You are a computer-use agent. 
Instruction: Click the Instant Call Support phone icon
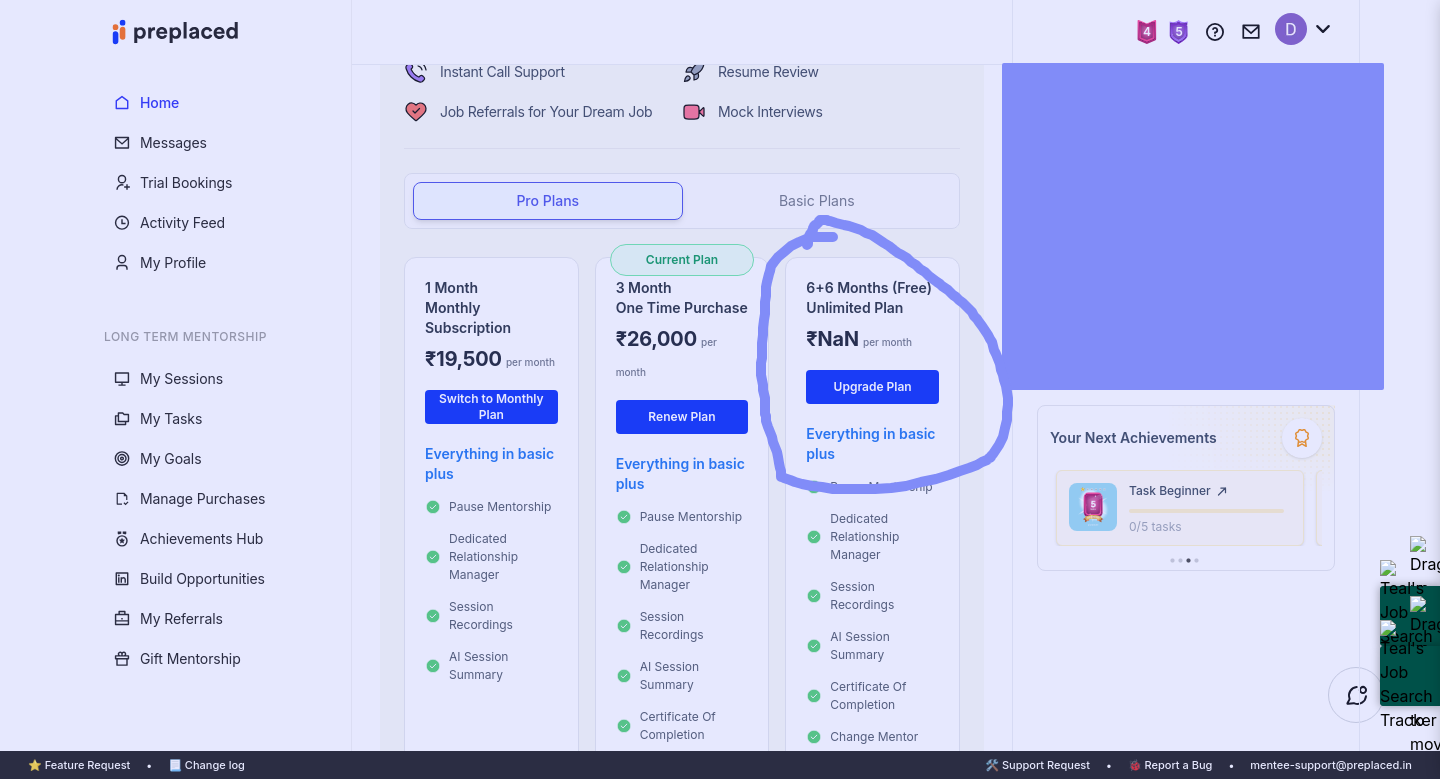(416, 72)
